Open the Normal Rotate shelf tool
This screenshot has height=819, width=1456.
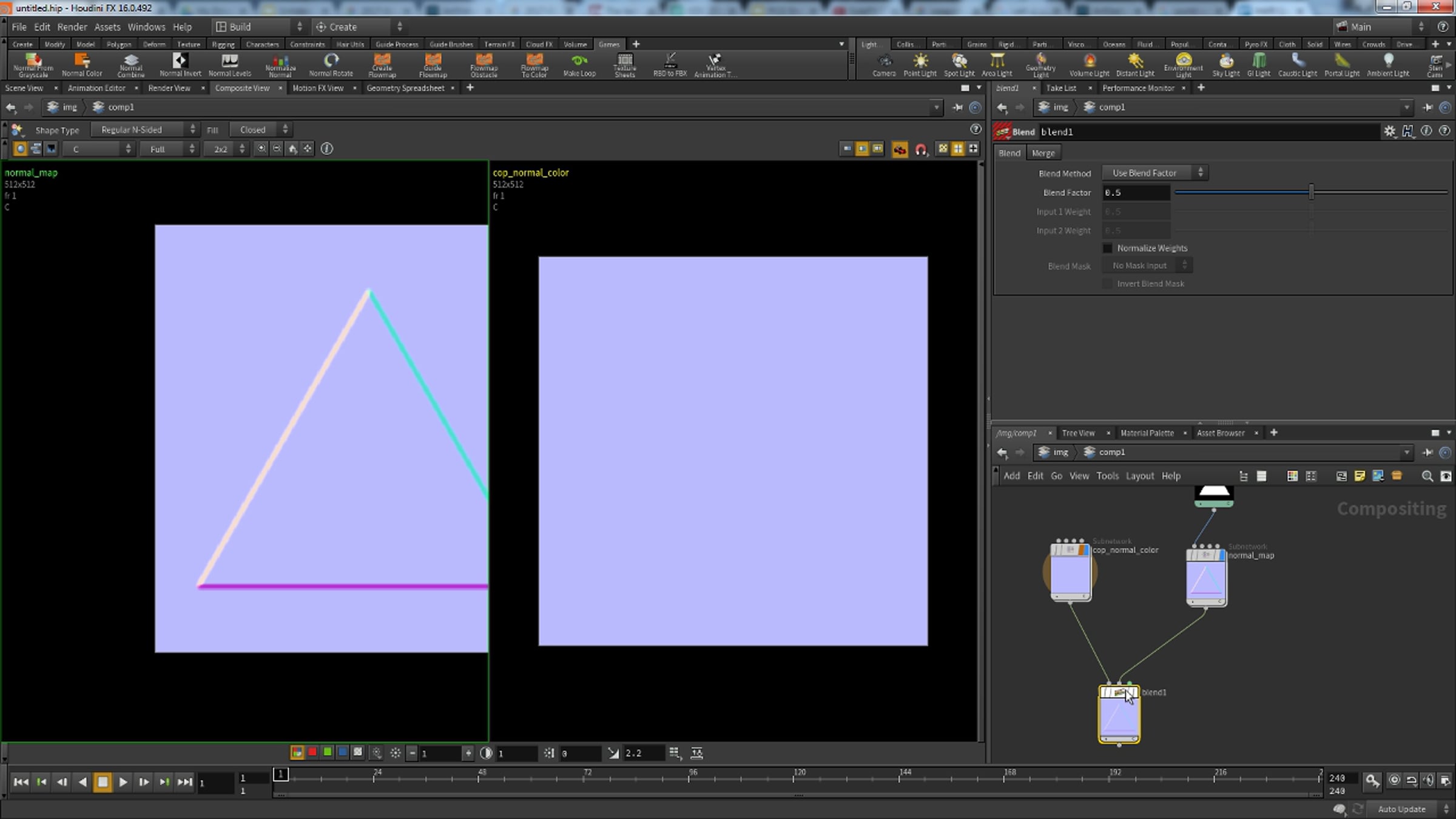tap(331, 65)
